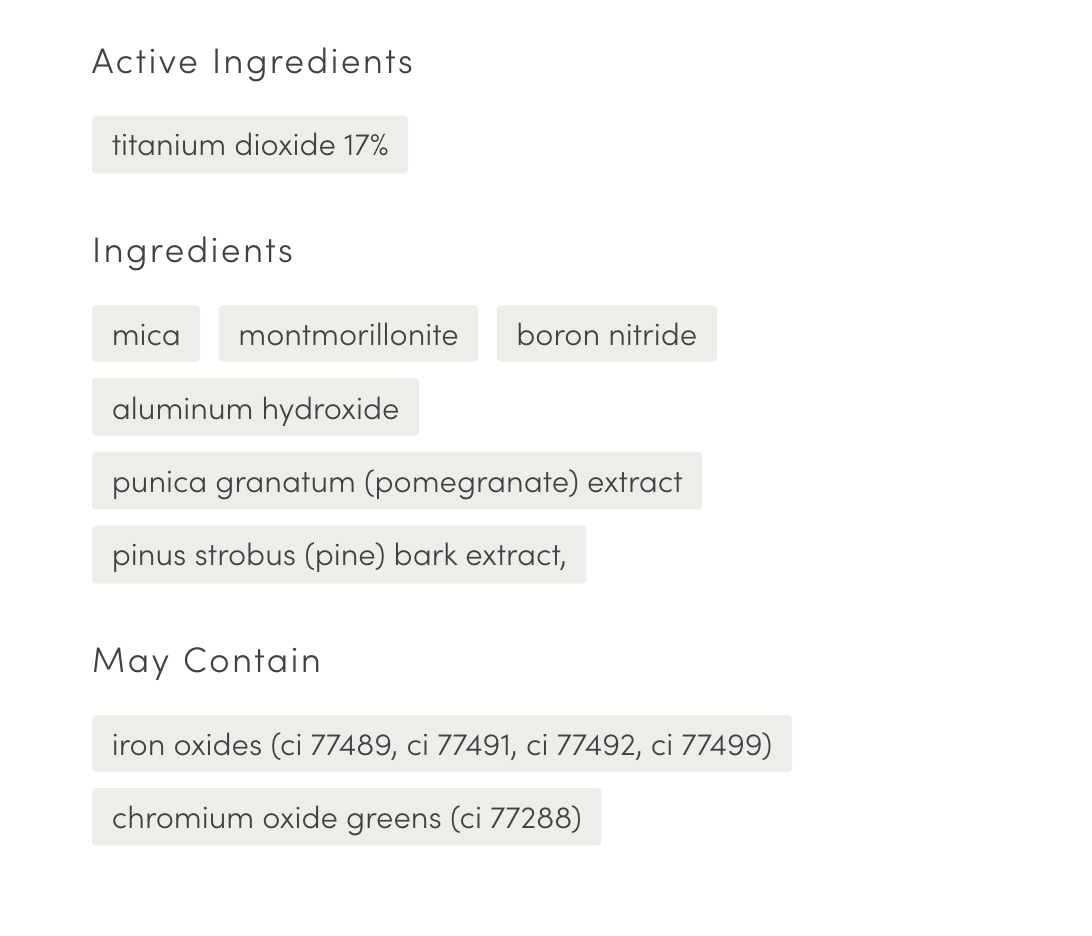Click the Ingredients section heading
The image size is (1092, 936).
click(x=193, y=249)
